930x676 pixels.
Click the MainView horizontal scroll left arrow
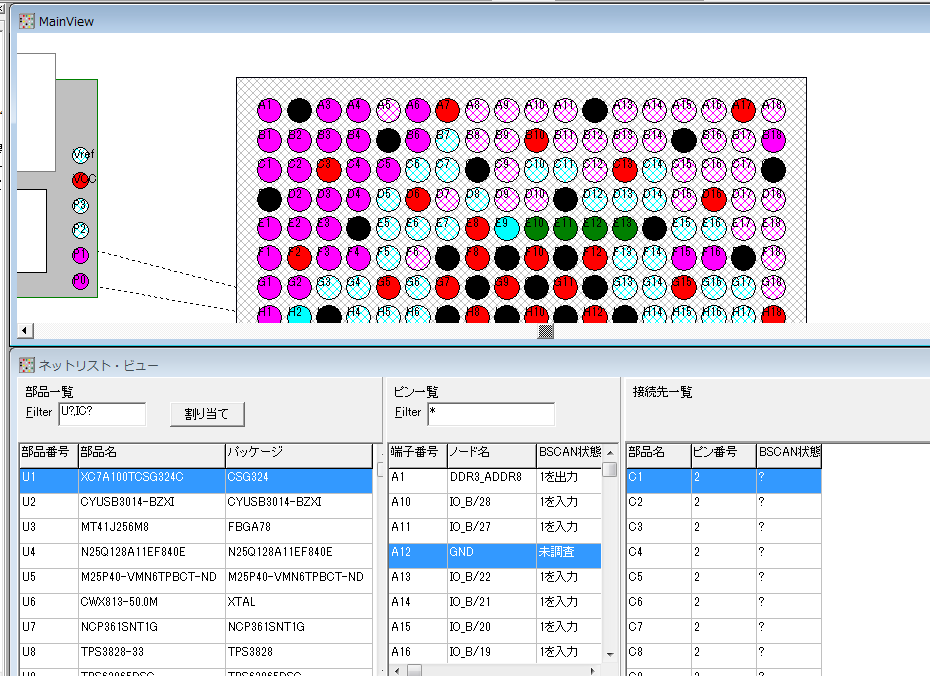25,331
